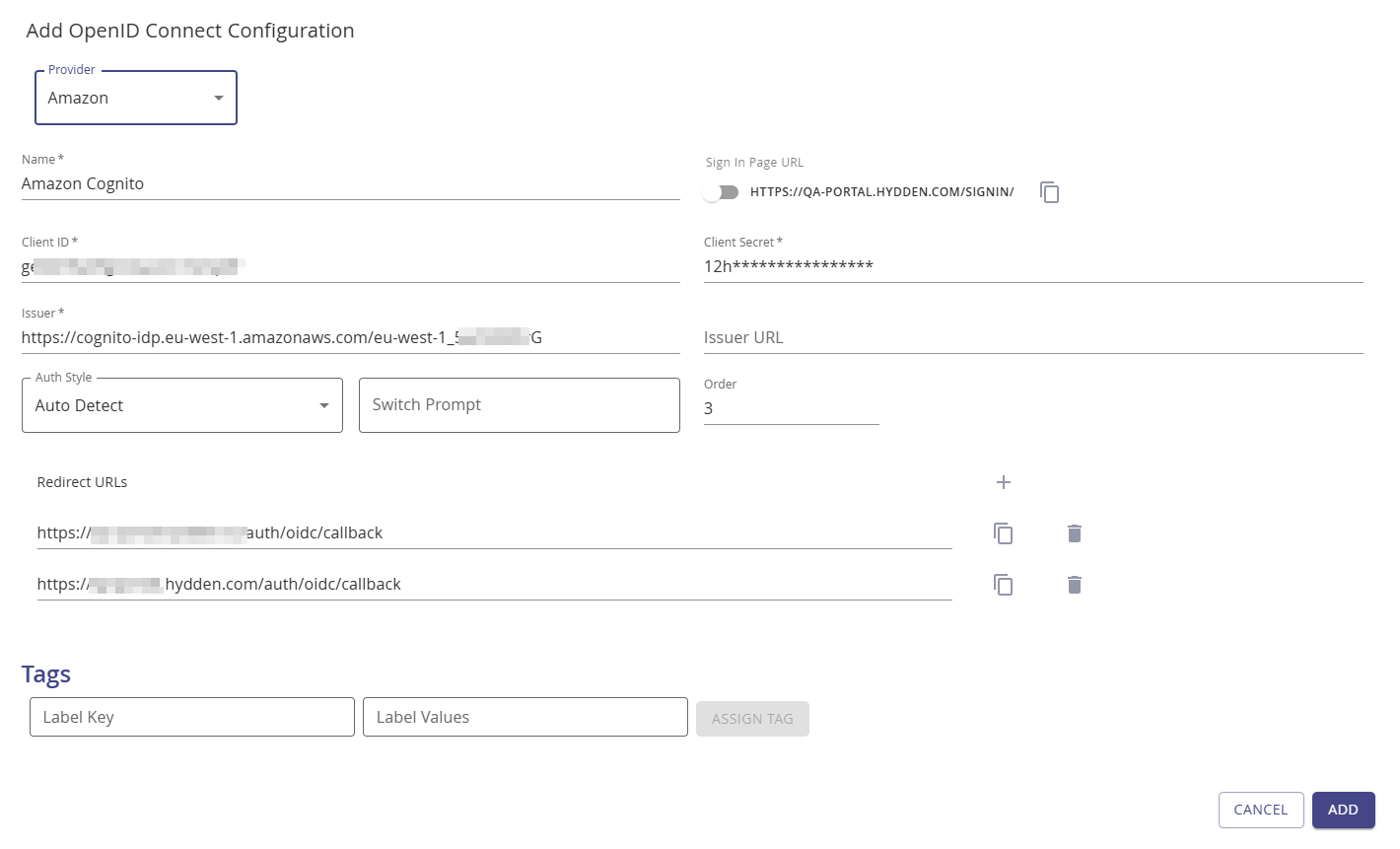Viewport: 1400px width, 849px height.
Task: Delete the first redirect URL
Action: (1074, 533)
